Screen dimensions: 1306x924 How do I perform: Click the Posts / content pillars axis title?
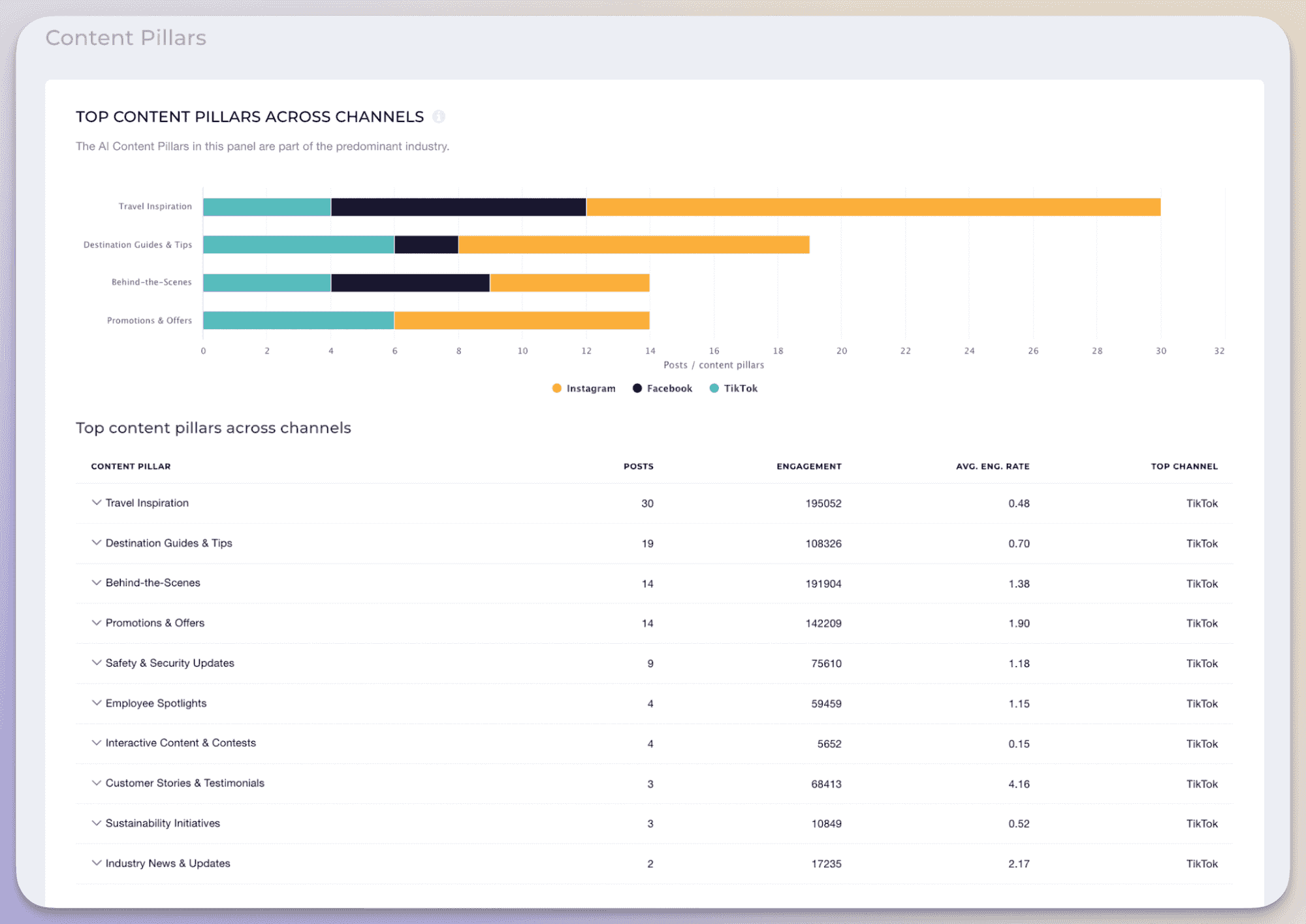point(714,365)
